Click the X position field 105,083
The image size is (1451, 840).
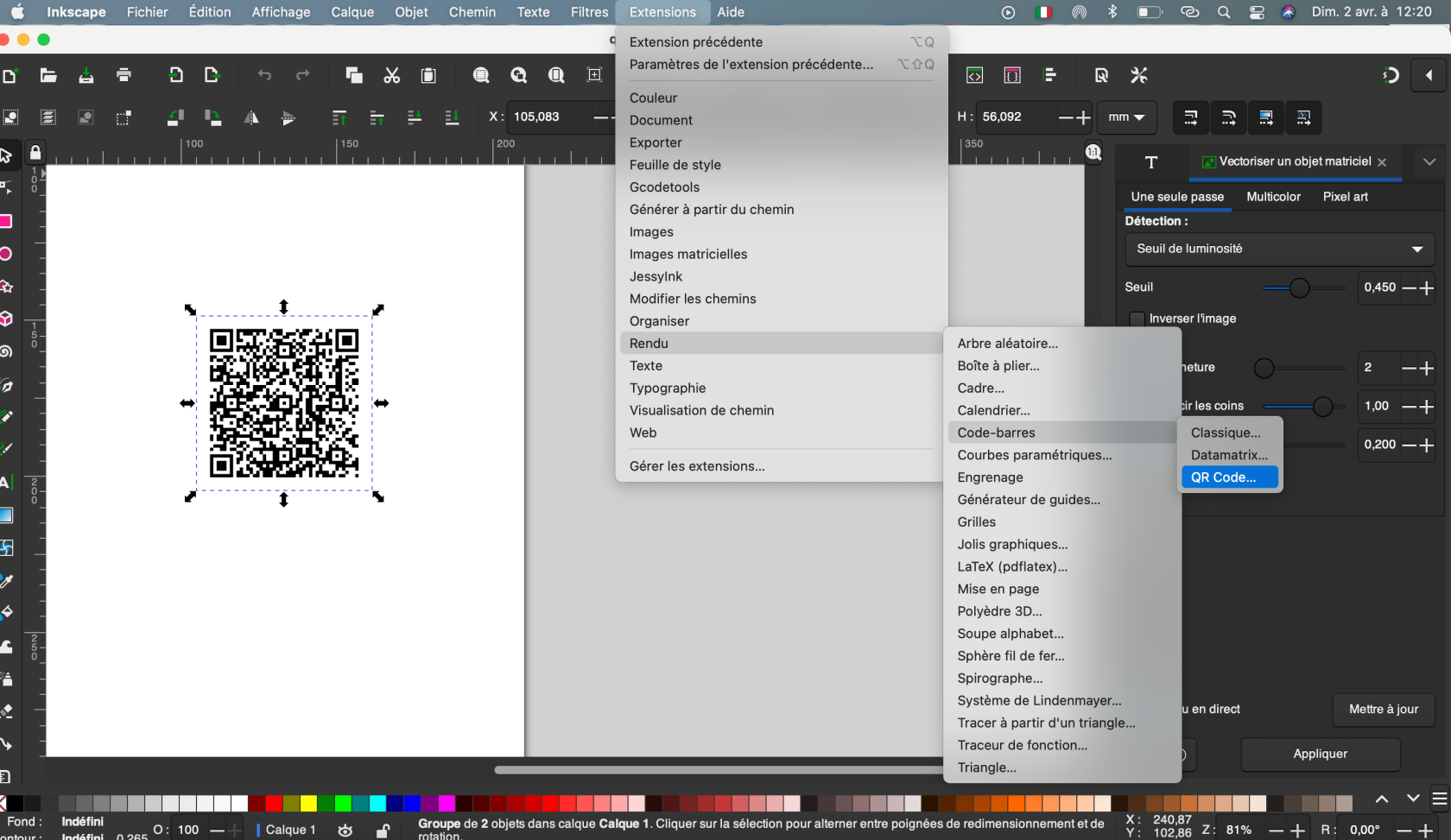(x=550, y=117)
